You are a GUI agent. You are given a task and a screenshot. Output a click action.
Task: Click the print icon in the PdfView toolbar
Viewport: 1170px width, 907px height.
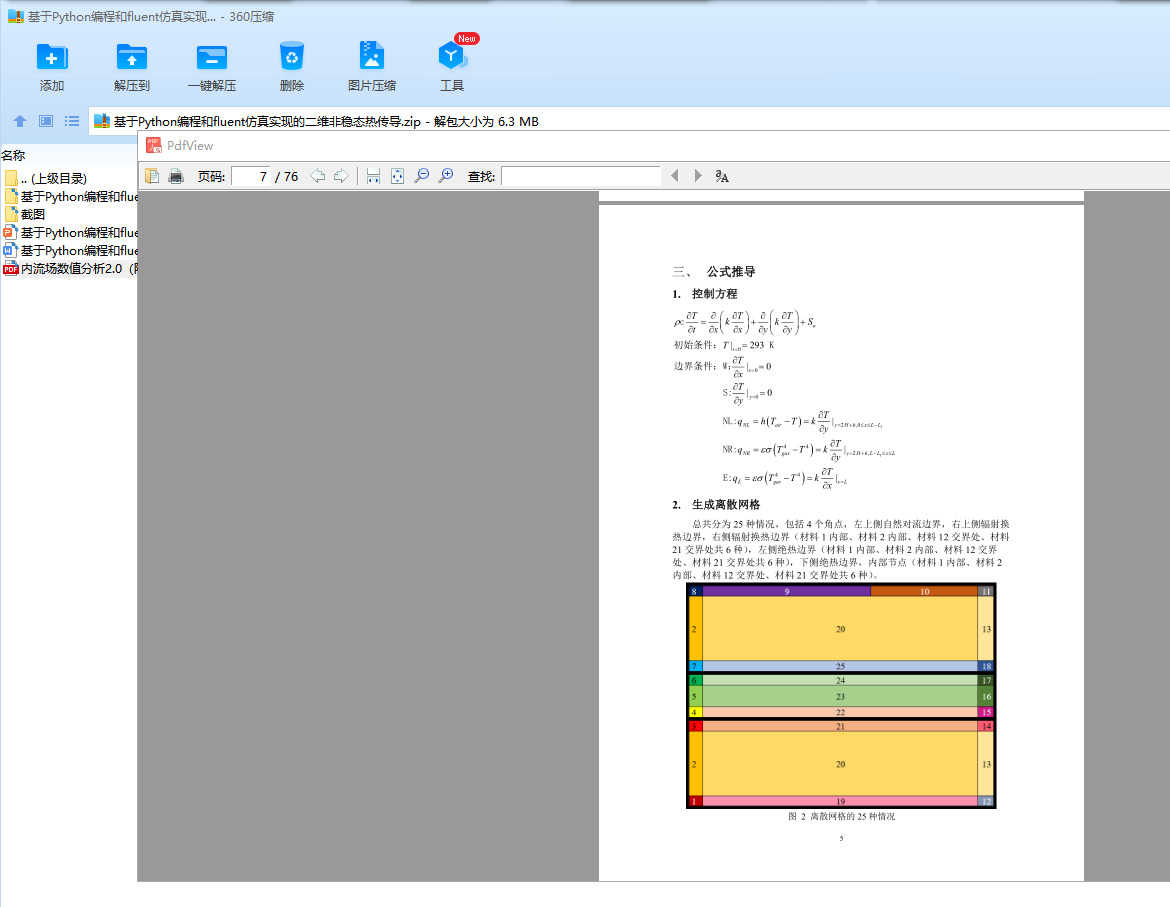176,176
